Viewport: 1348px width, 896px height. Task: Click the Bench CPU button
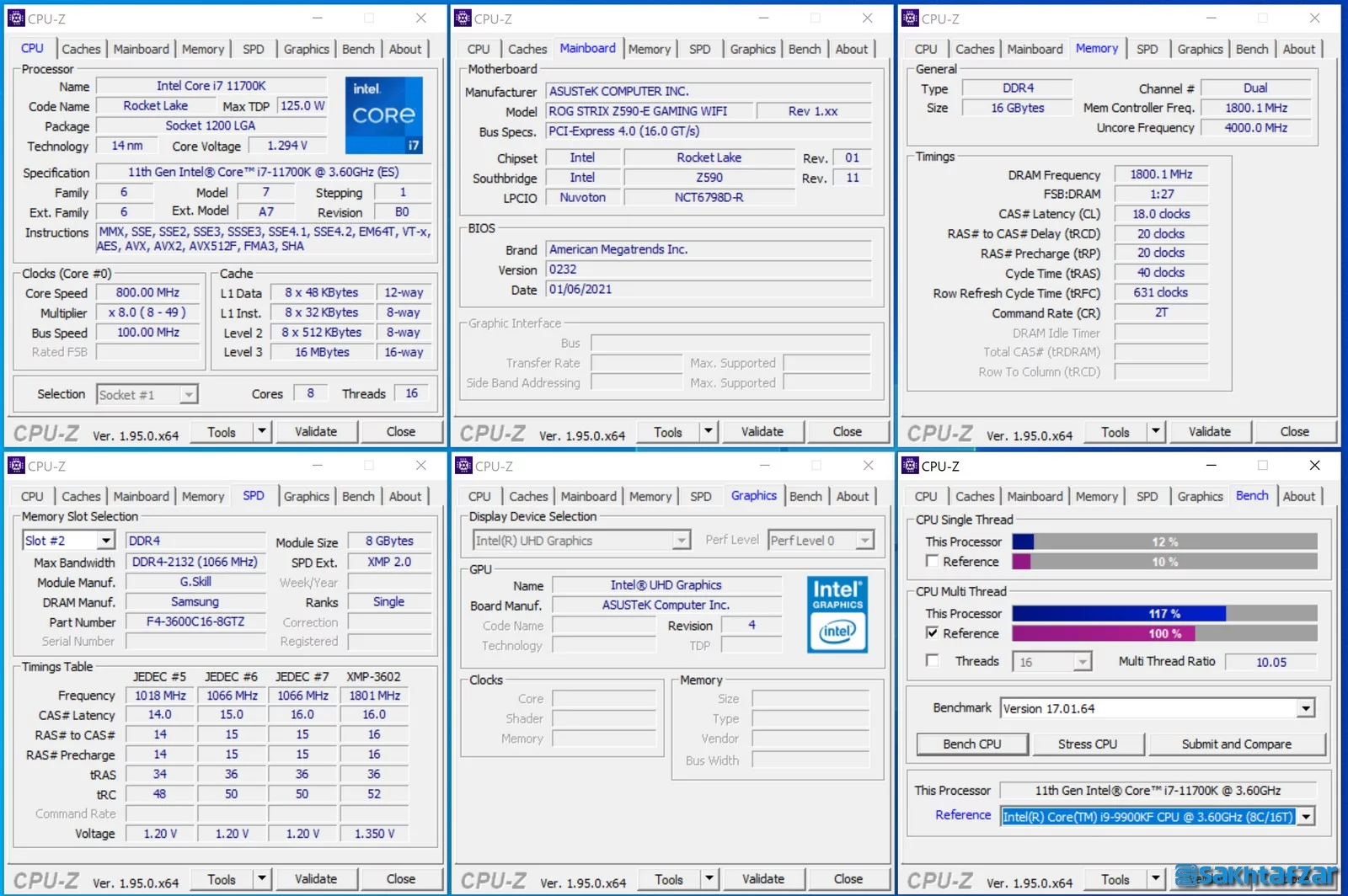coord(972,744)
